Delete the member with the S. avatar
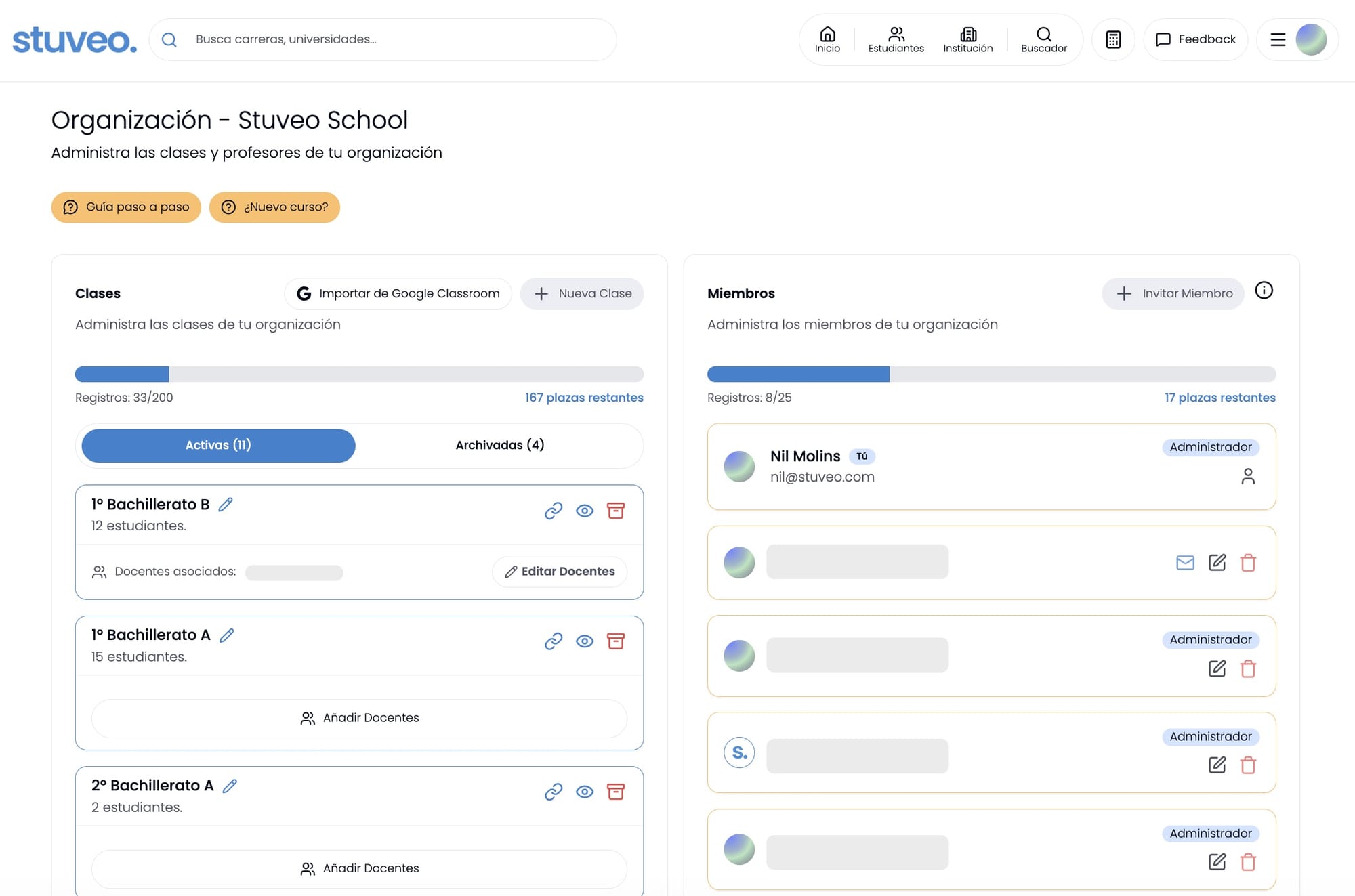Viewport: 1355px width, 896px height. click(x=1248, y=765)
